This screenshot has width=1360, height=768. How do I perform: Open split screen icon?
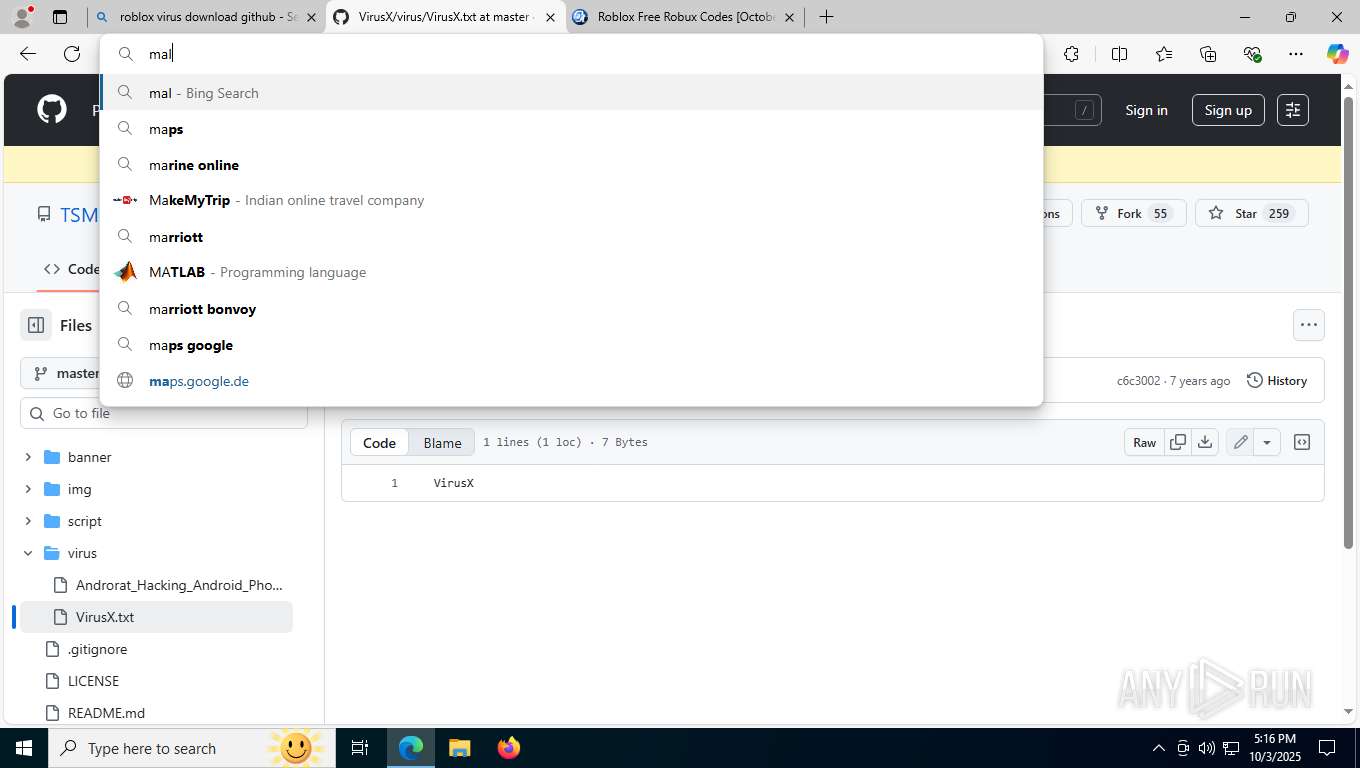pos(1119,54)
